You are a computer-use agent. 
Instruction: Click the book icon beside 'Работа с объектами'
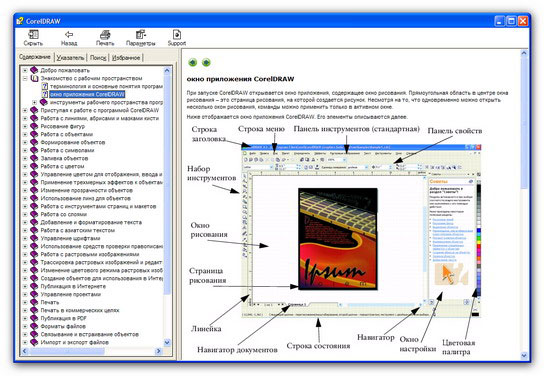point(34,134)
